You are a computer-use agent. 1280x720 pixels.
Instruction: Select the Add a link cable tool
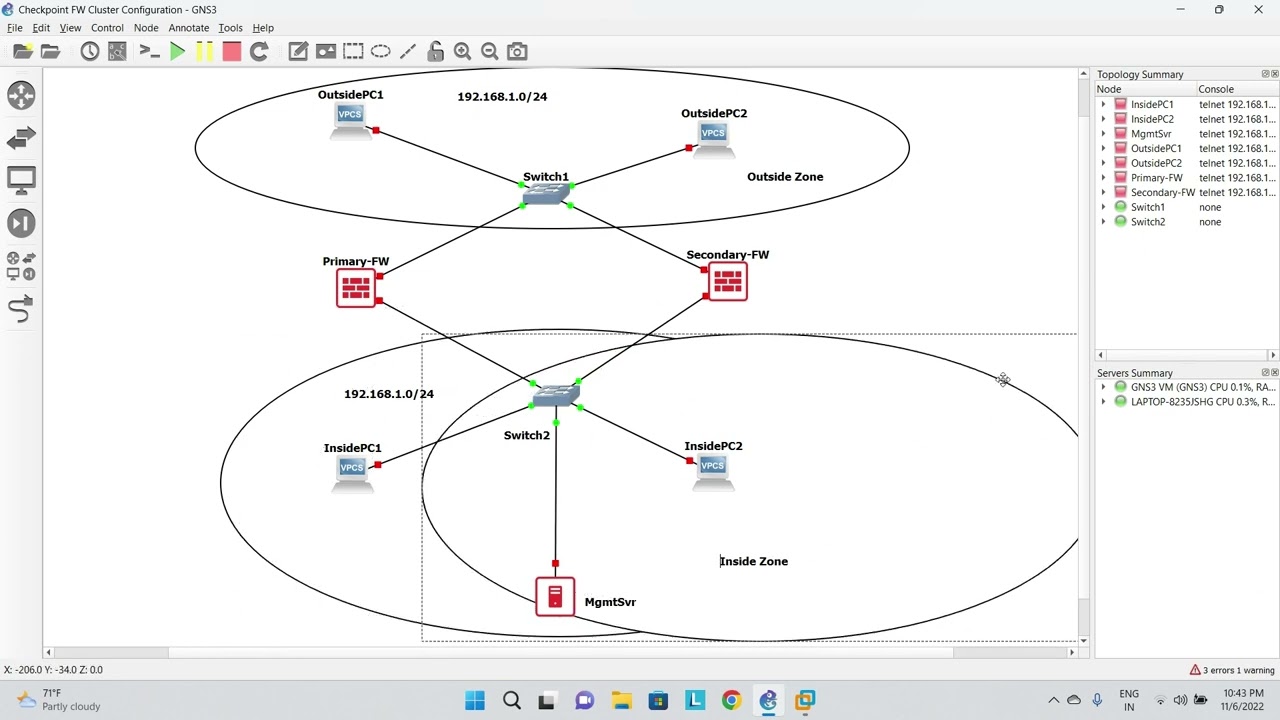tap(21, 309)
